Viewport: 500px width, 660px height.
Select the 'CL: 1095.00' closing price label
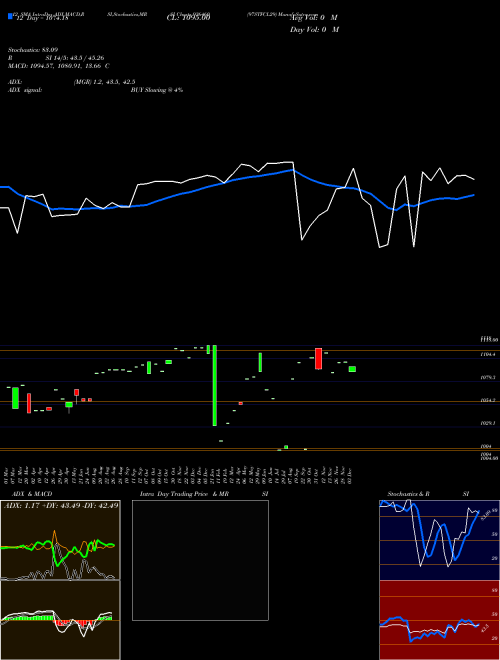[188, 18]
